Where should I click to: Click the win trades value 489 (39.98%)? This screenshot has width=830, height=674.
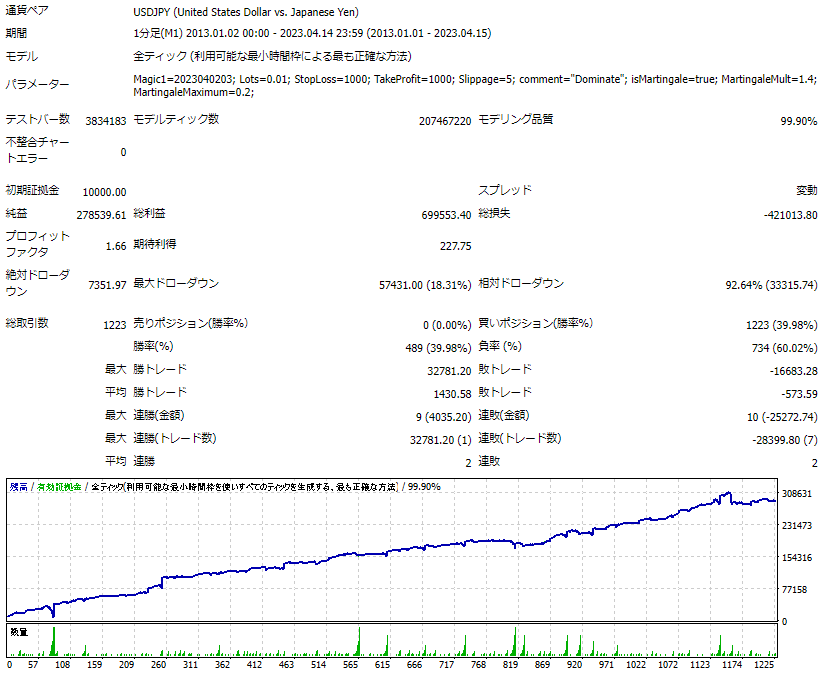(438, 348)
